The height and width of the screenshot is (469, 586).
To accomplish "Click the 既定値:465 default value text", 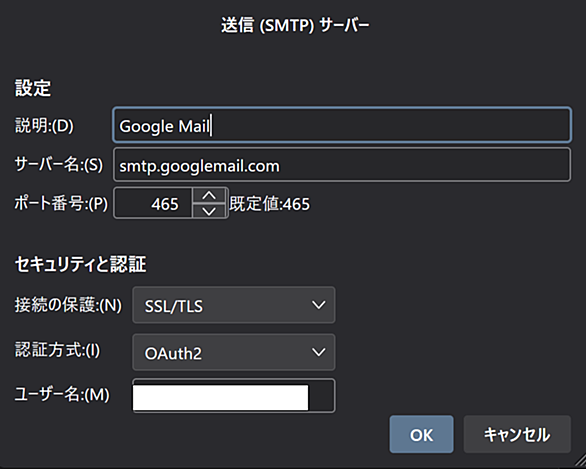I will click(x=270, y=204).
